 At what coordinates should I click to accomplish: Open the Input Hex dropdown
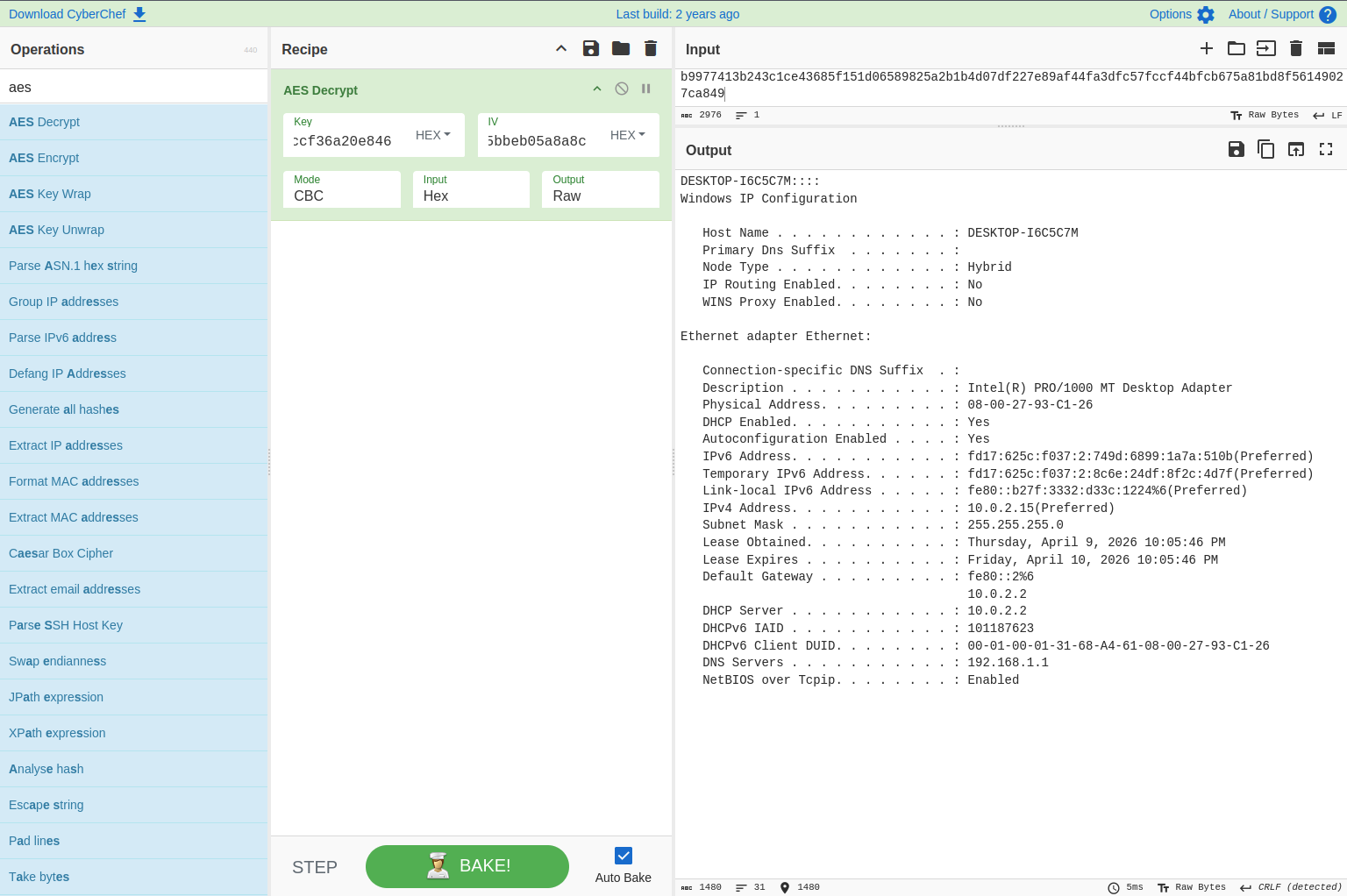[x=471, y=189]
